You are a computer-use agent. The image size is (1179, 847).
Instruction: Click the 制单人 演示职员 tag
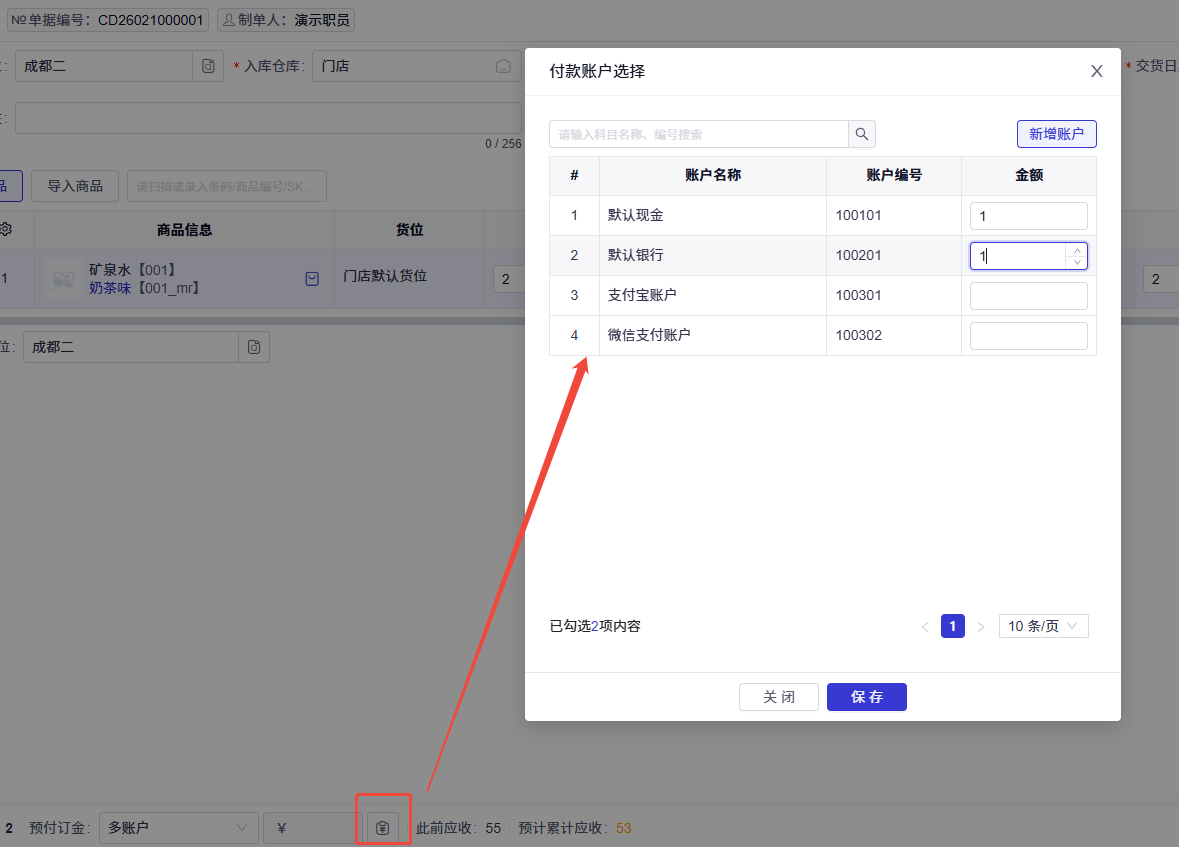(286, 20)
